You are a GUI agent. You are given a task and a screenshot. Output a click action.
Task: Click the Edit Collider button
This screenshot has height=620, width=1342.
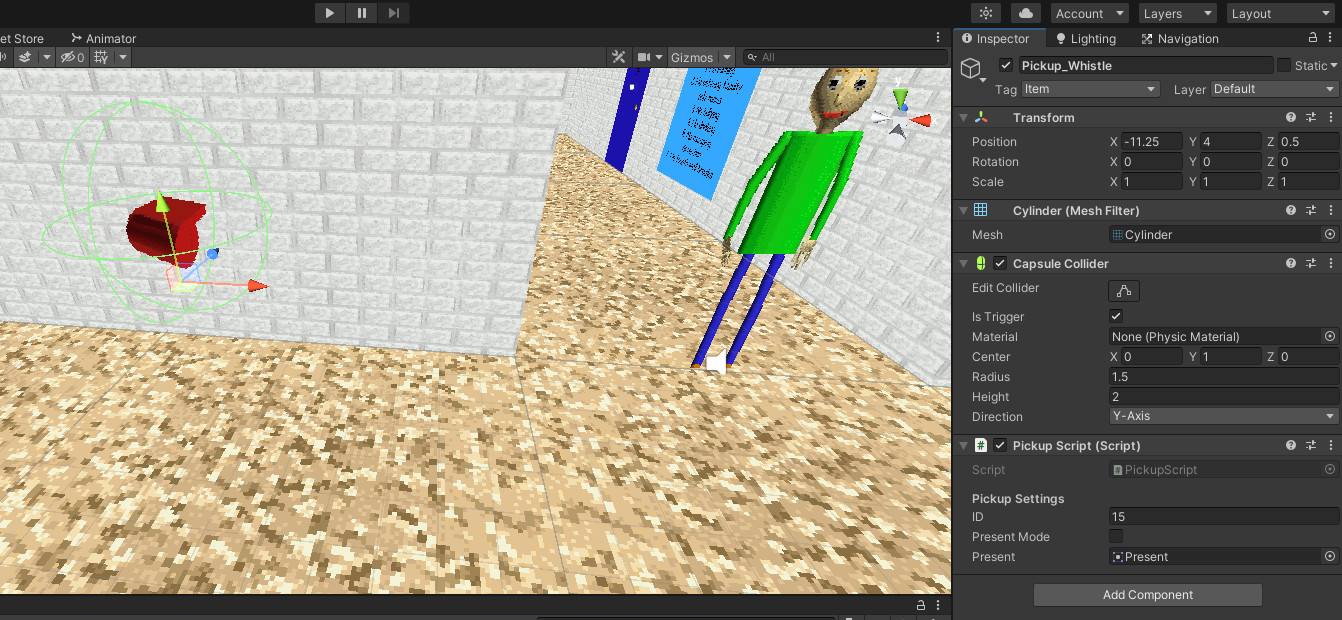(x=1123, y=290)
